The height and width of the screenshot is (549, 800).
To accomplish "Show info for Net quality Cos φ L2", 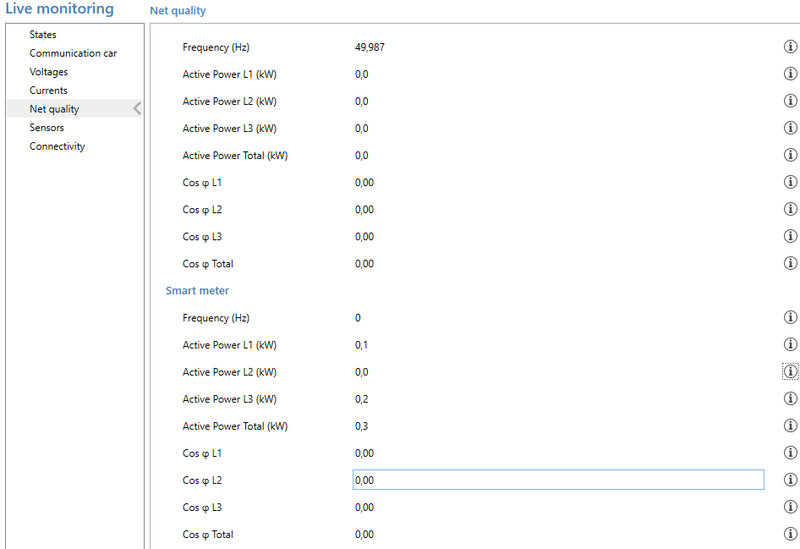I will (x=790, y=209).
